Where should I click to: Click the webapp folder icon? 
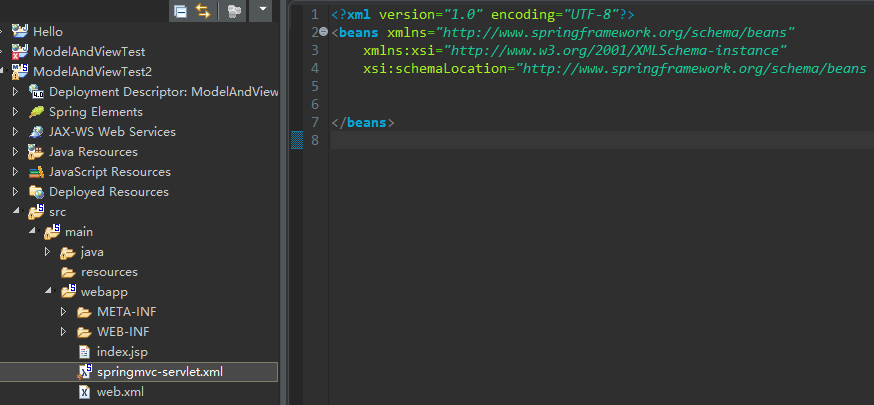[x=68, y=291]
